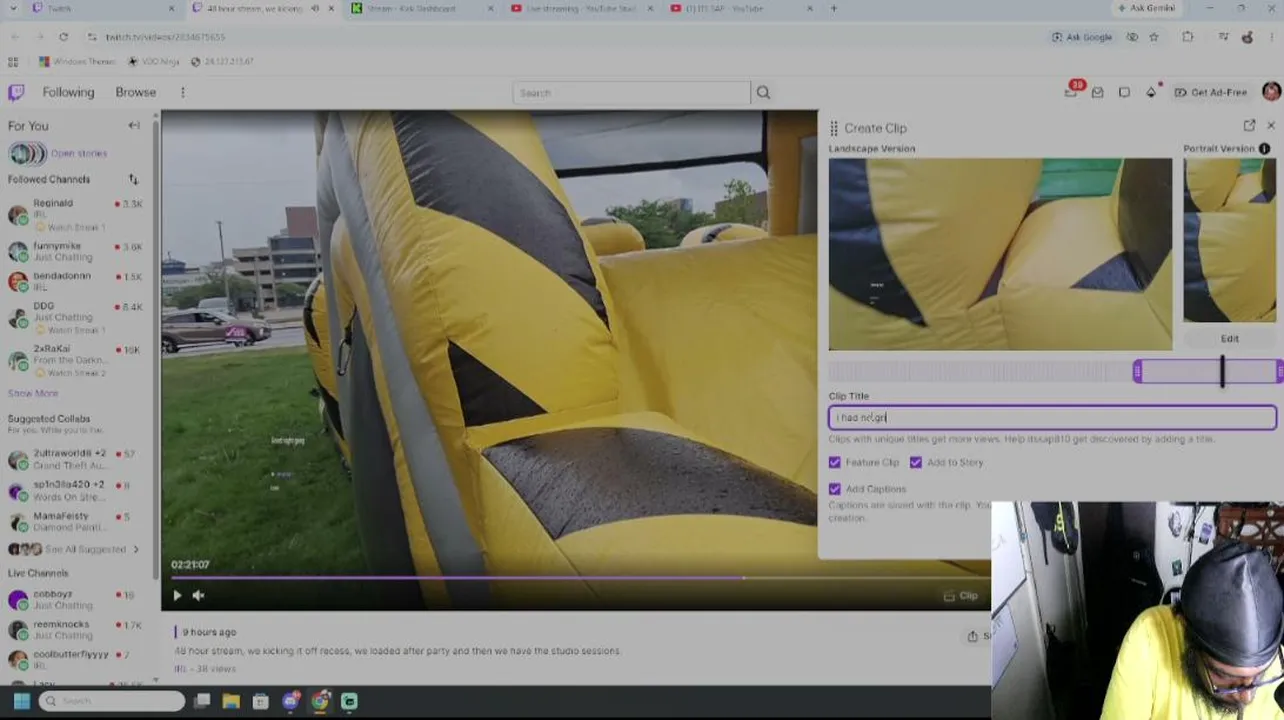Open the Reginald followed channel

[x=76, y=214]
